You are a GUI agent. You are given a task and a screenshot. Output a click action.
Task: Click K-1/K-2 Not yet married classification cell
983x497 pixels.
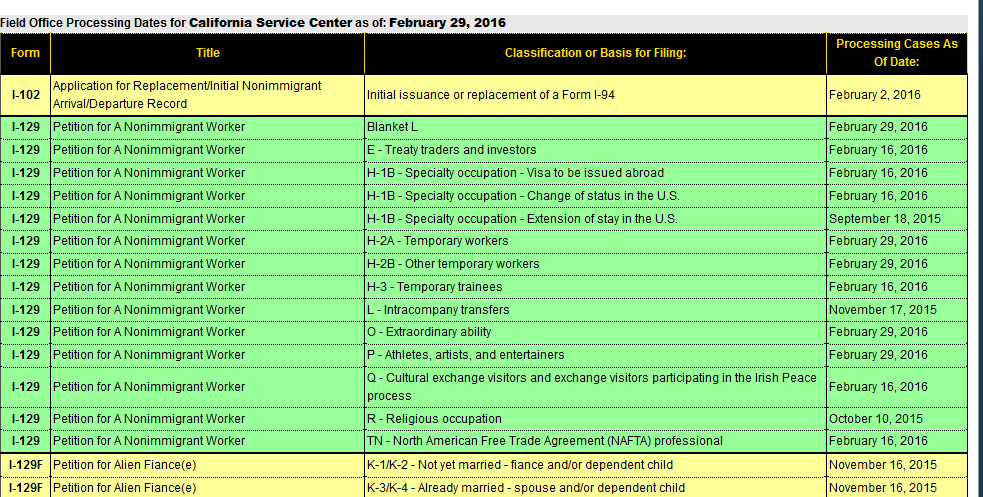tap(595, 465)
